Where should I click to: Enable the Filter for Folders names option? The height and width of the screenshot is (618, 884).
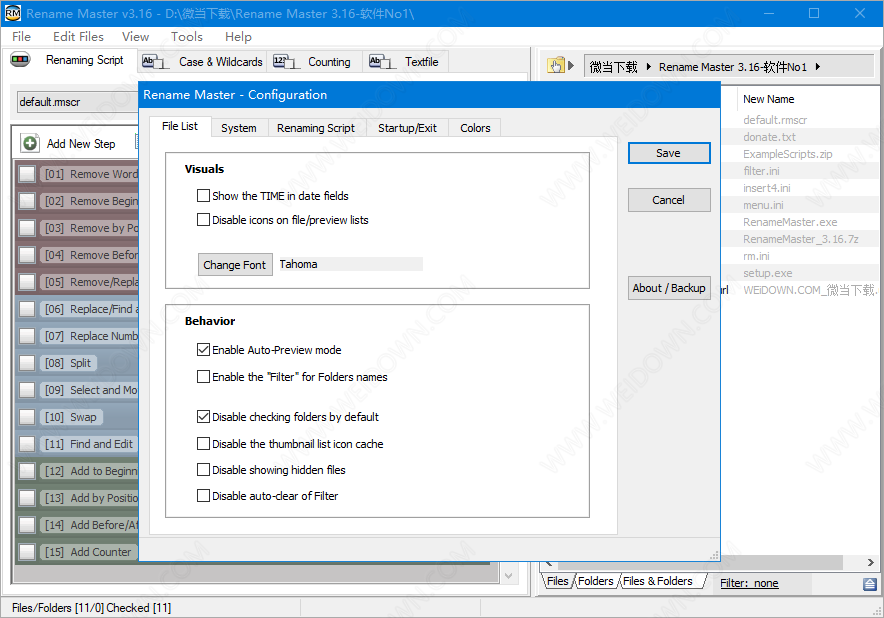[203, 376]
